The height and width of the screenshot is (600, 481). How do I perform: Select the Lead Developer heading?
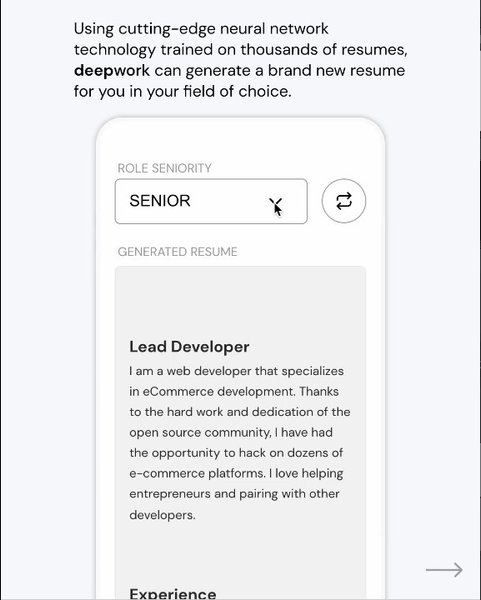tap(189, 347)
